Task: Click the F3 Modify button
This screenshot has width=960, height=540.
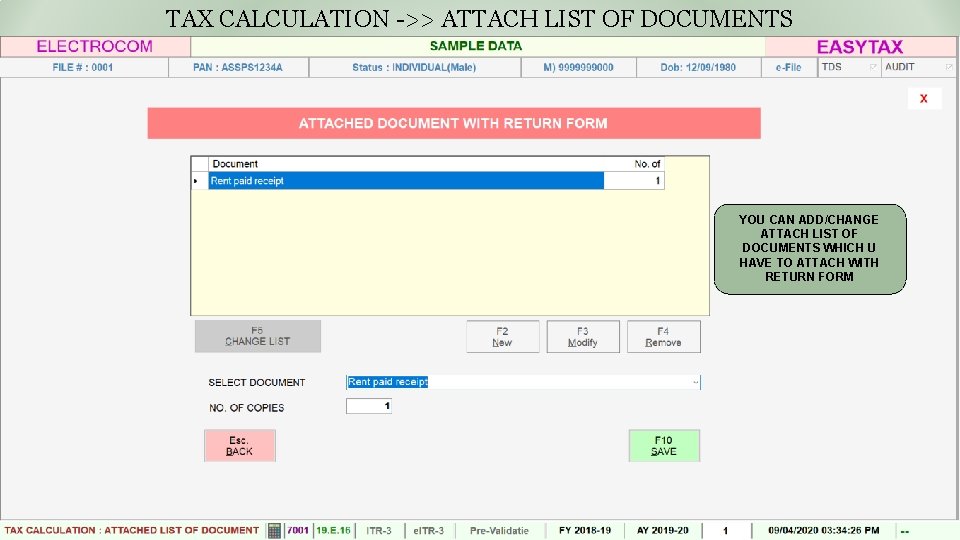Action: pos(583,337)
